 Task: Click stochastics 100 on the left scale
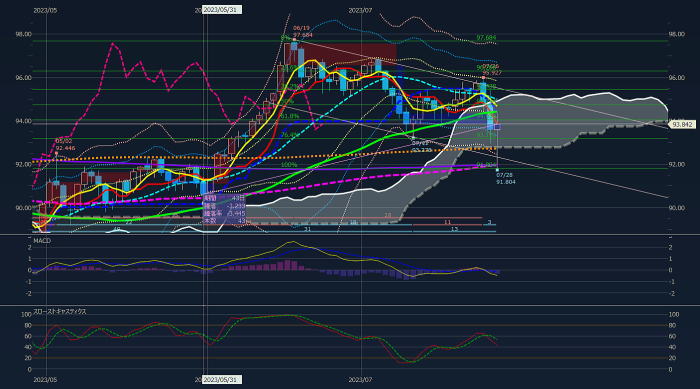[26, 314]
